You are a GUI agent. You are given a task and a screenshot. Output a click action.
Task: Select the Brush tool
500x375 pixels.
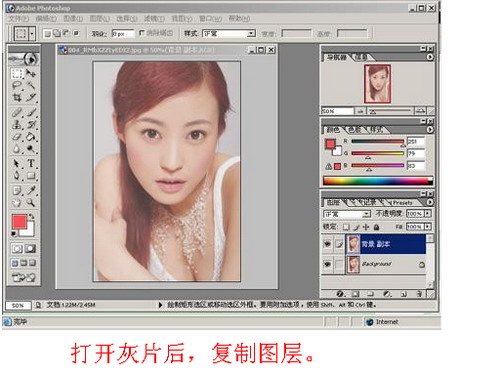coord(31,113)
